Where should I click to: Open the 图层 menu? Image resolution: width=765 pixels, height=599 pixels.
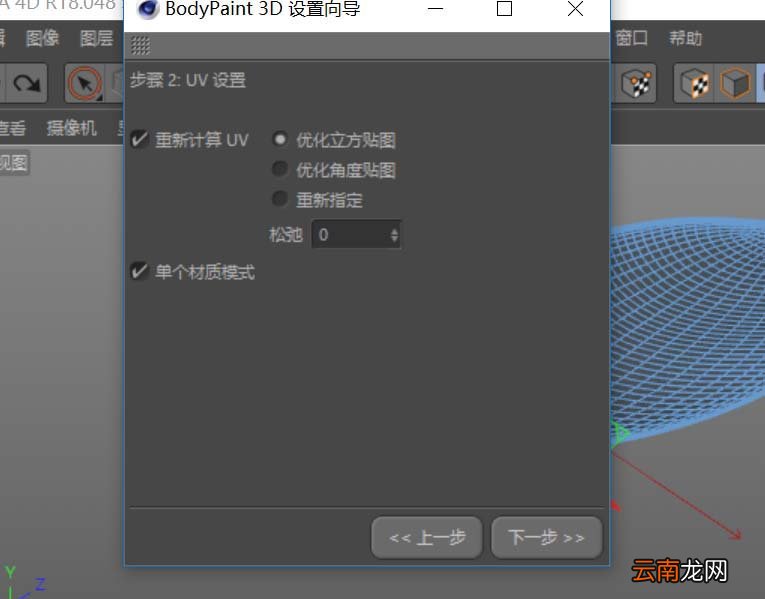[x=96, y=38]
